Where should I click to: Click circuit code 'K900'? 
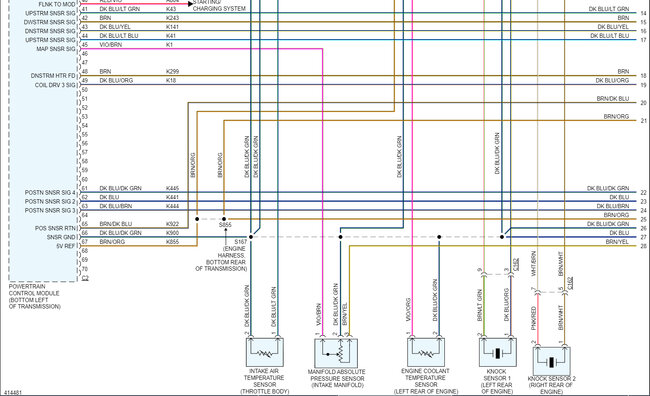click(x=172, y=233)
